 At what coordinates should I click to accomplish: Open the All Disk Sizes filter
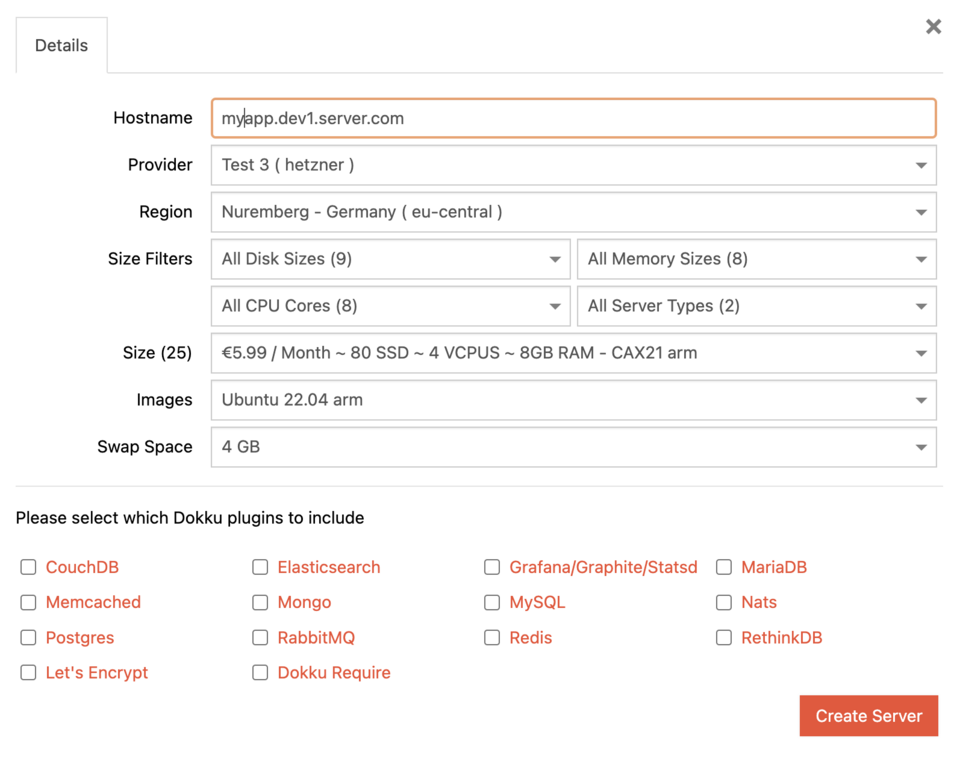391,259
